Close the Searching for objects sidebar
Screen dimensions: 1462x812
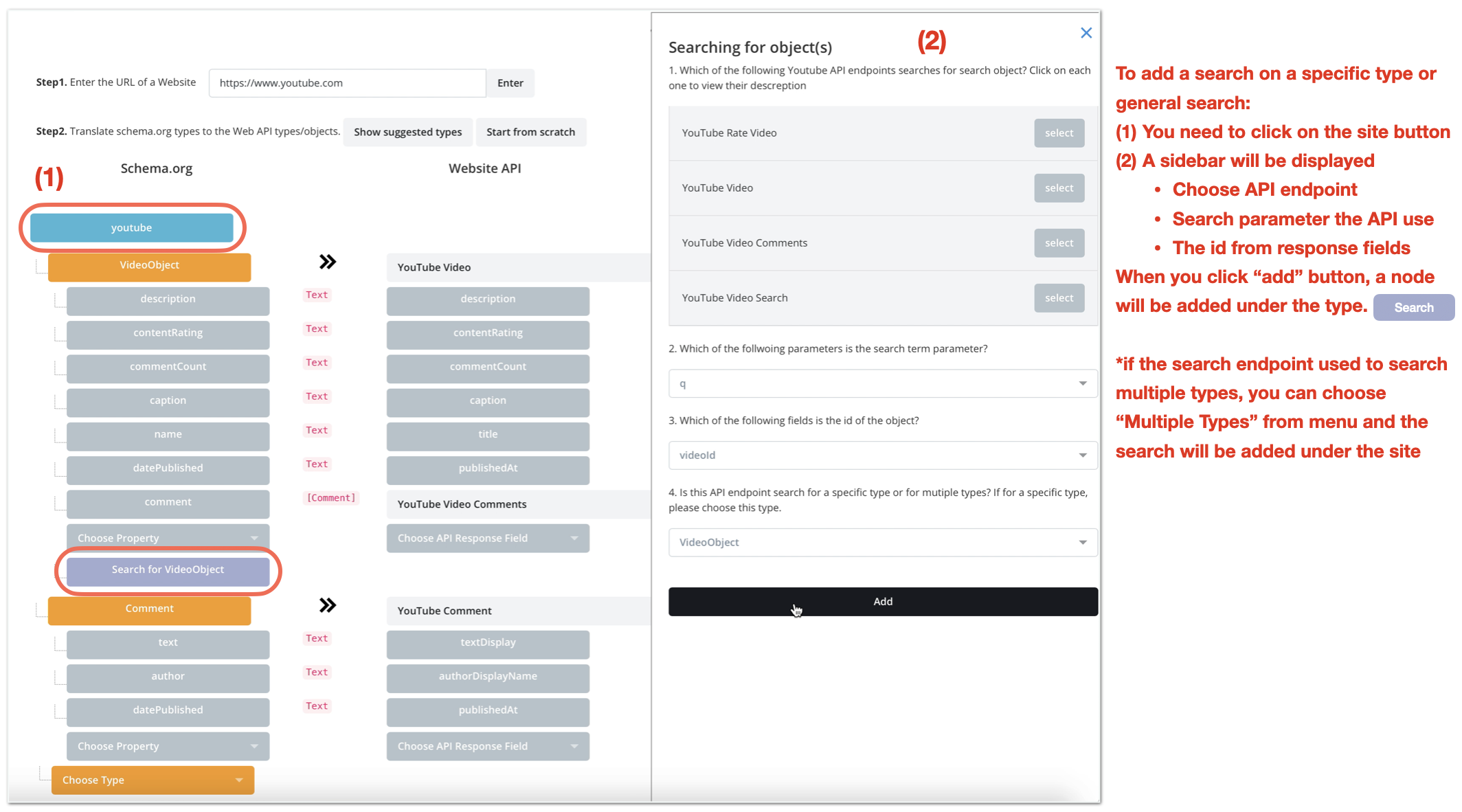[1086, 33]
